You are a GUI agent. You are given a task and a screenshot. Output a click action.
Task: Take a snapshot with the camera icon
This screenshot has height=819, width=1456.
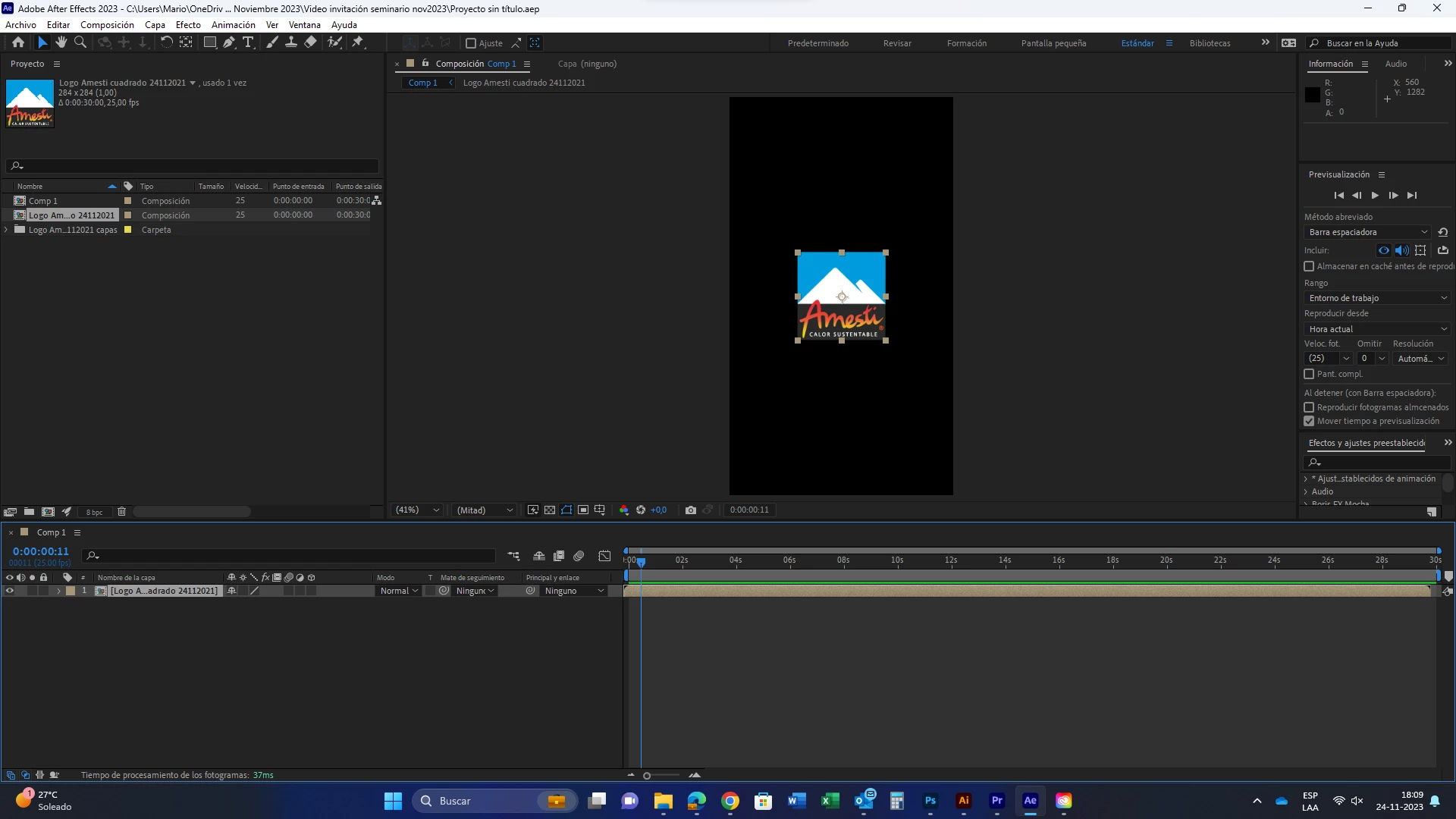[690, 510]
